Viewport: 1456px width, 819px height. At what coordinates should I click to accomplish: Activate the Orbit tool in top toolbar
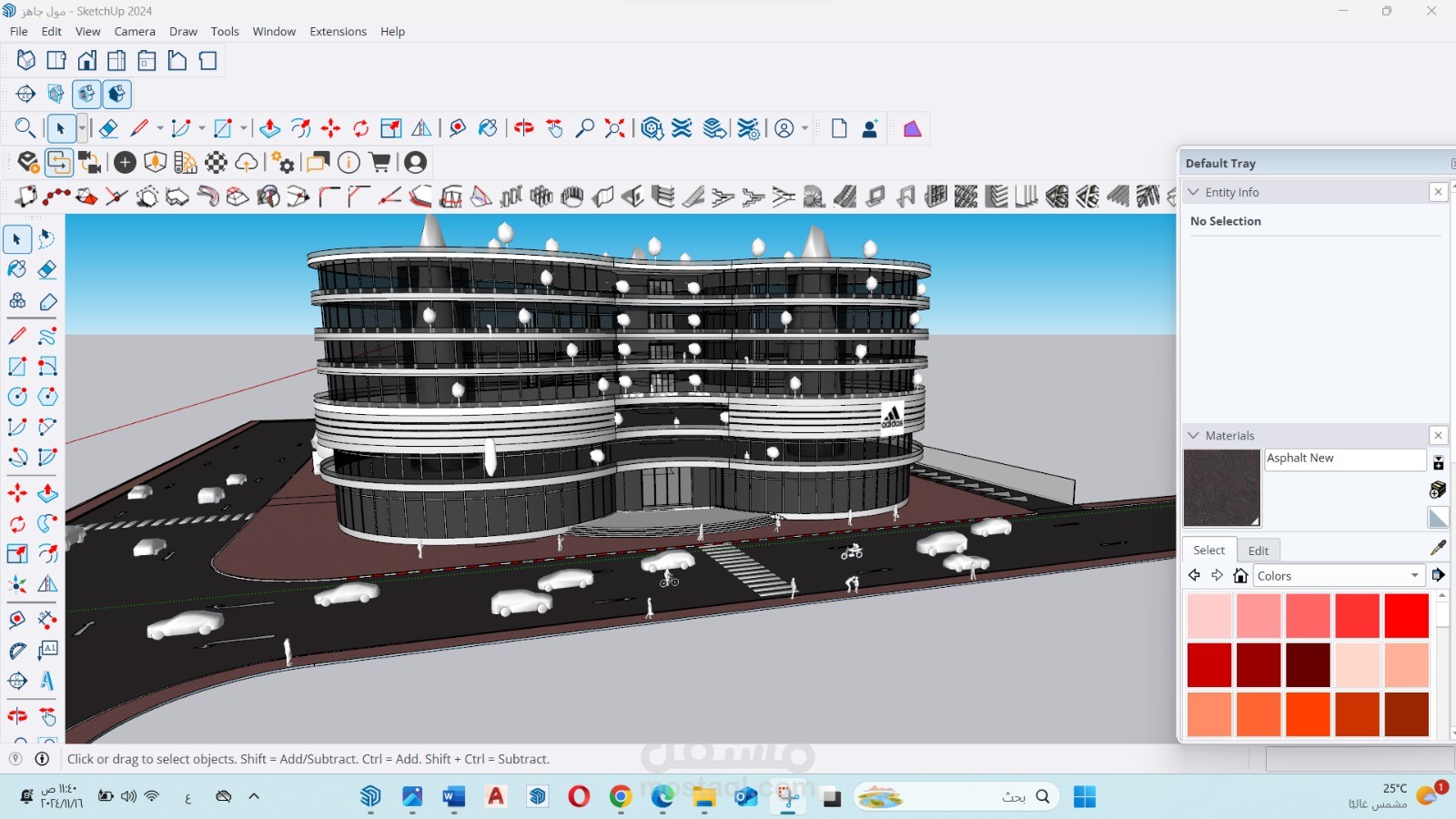pyautogui.click(x=524, y=128)
